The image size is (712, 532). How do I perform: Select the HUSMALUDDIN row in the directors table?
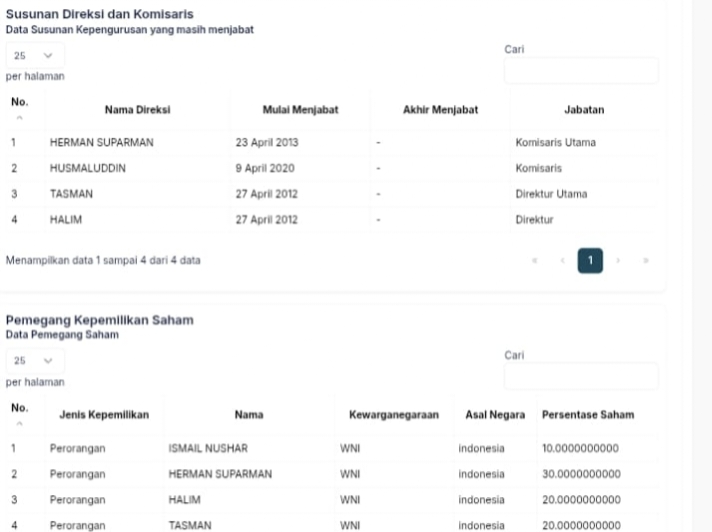tap(88, 168)
